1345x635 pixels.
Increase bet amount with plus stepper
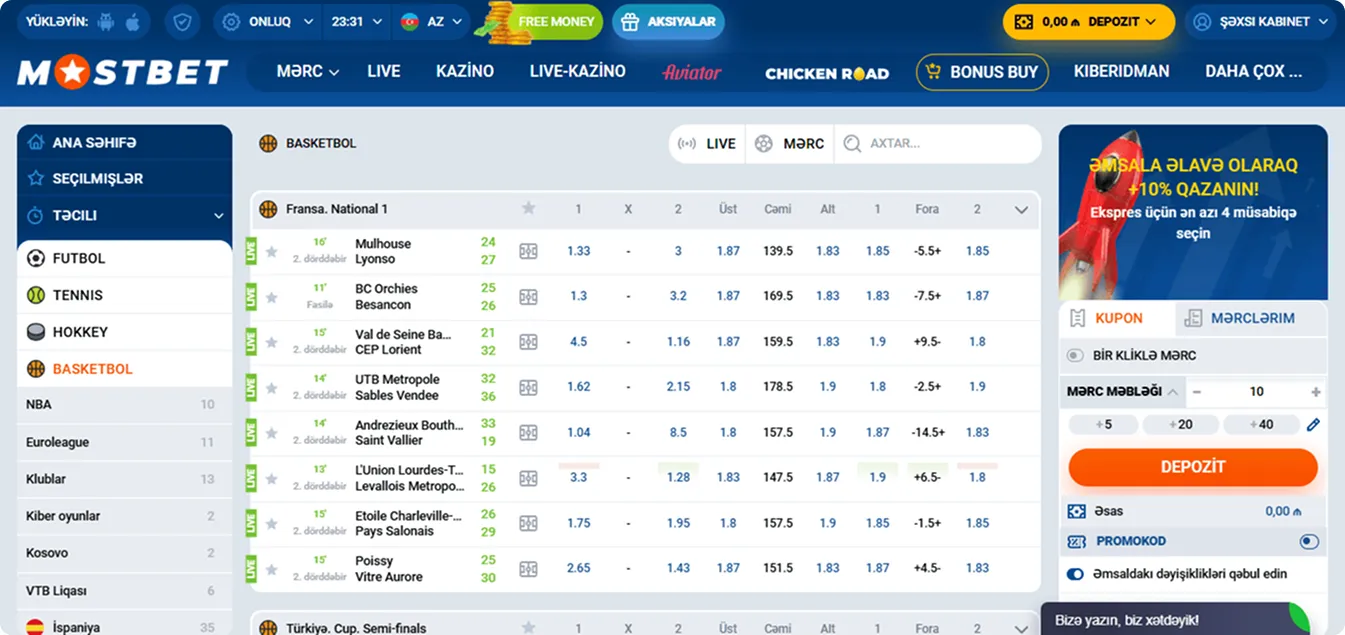(1315, 392)
